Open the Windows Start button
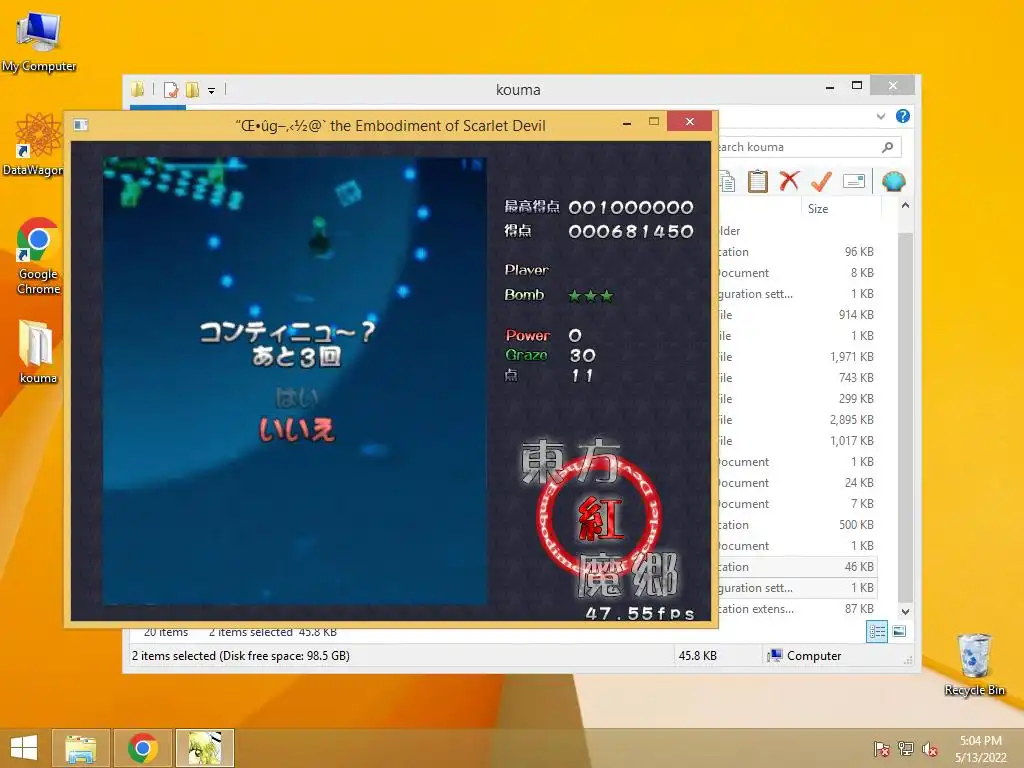 pyautogui.click(x=24, y=748)
